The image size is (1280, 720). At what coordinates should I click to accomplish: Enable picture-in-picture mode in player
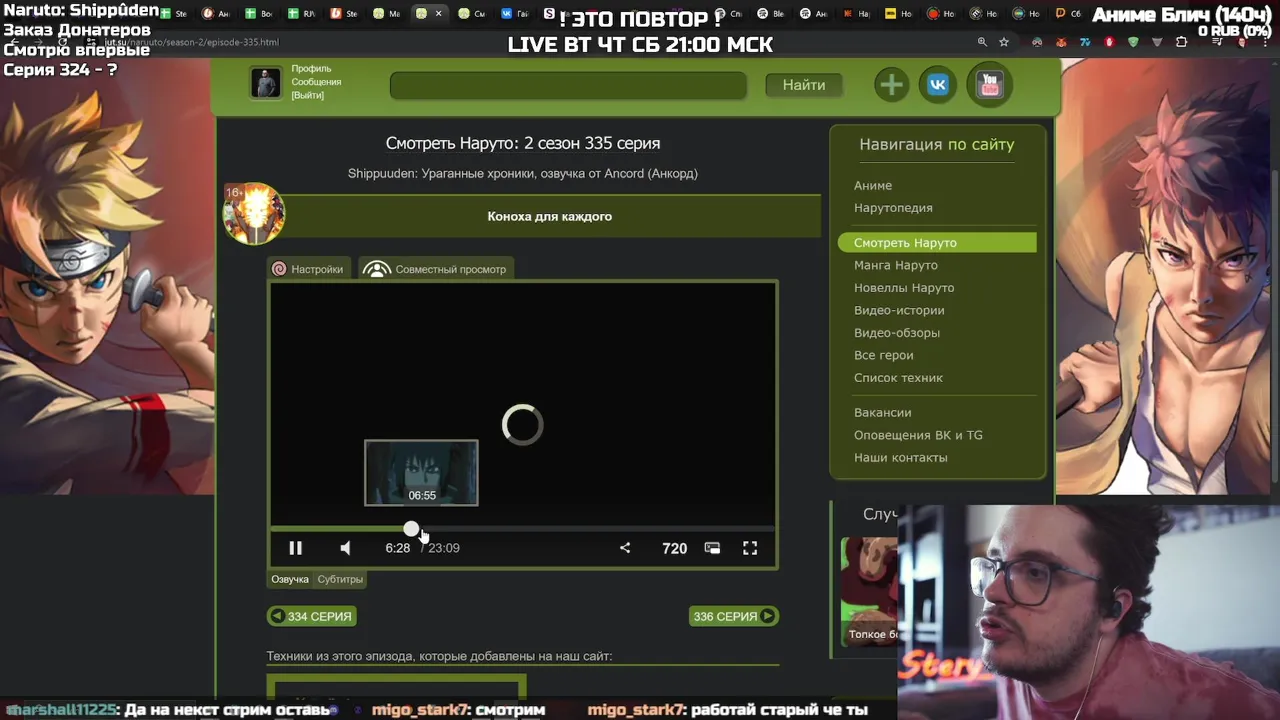point(712,548)
